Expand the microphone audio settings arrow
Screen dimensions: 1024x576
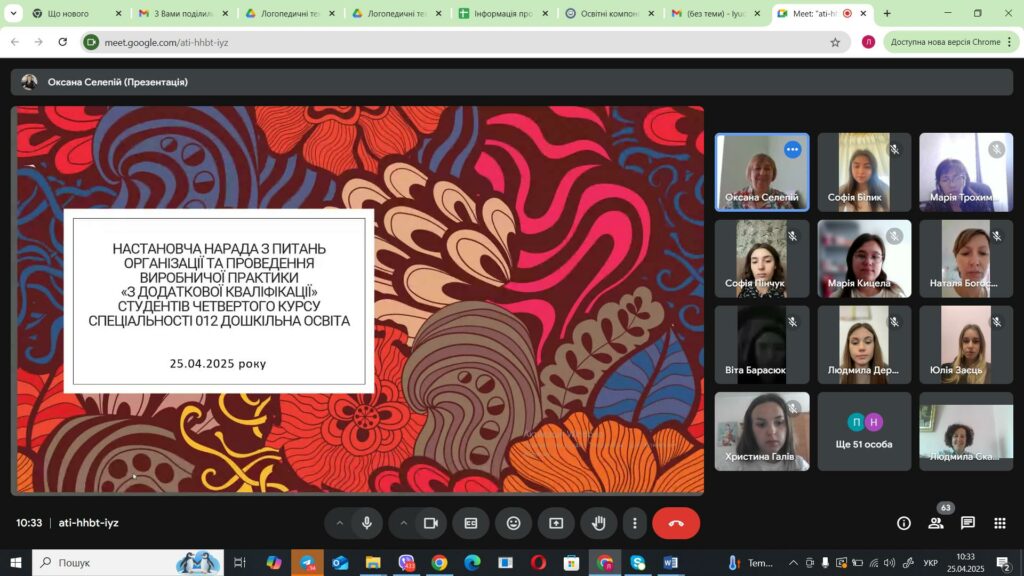point(340,523)
